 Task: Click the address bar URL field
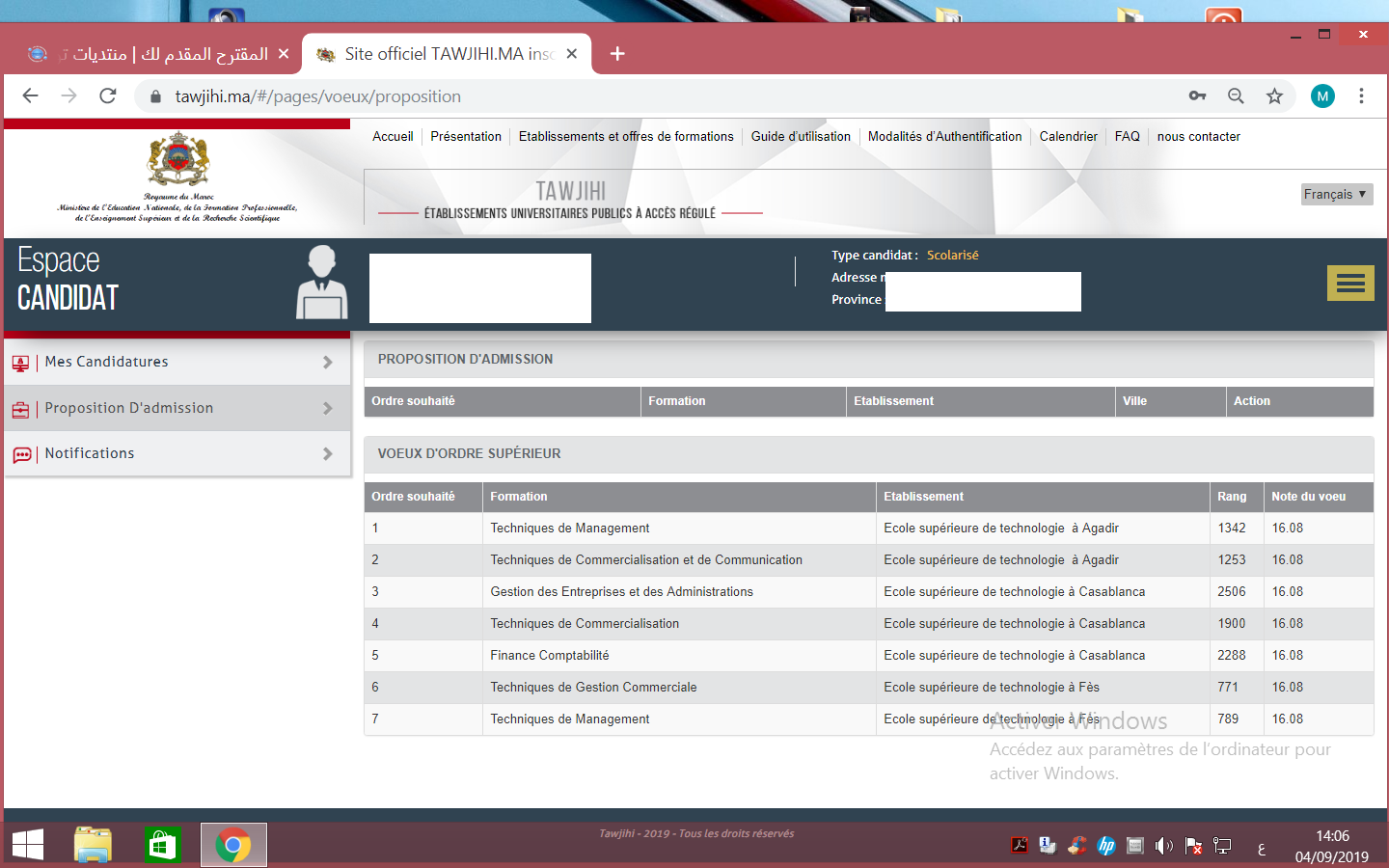pos(579,96)
